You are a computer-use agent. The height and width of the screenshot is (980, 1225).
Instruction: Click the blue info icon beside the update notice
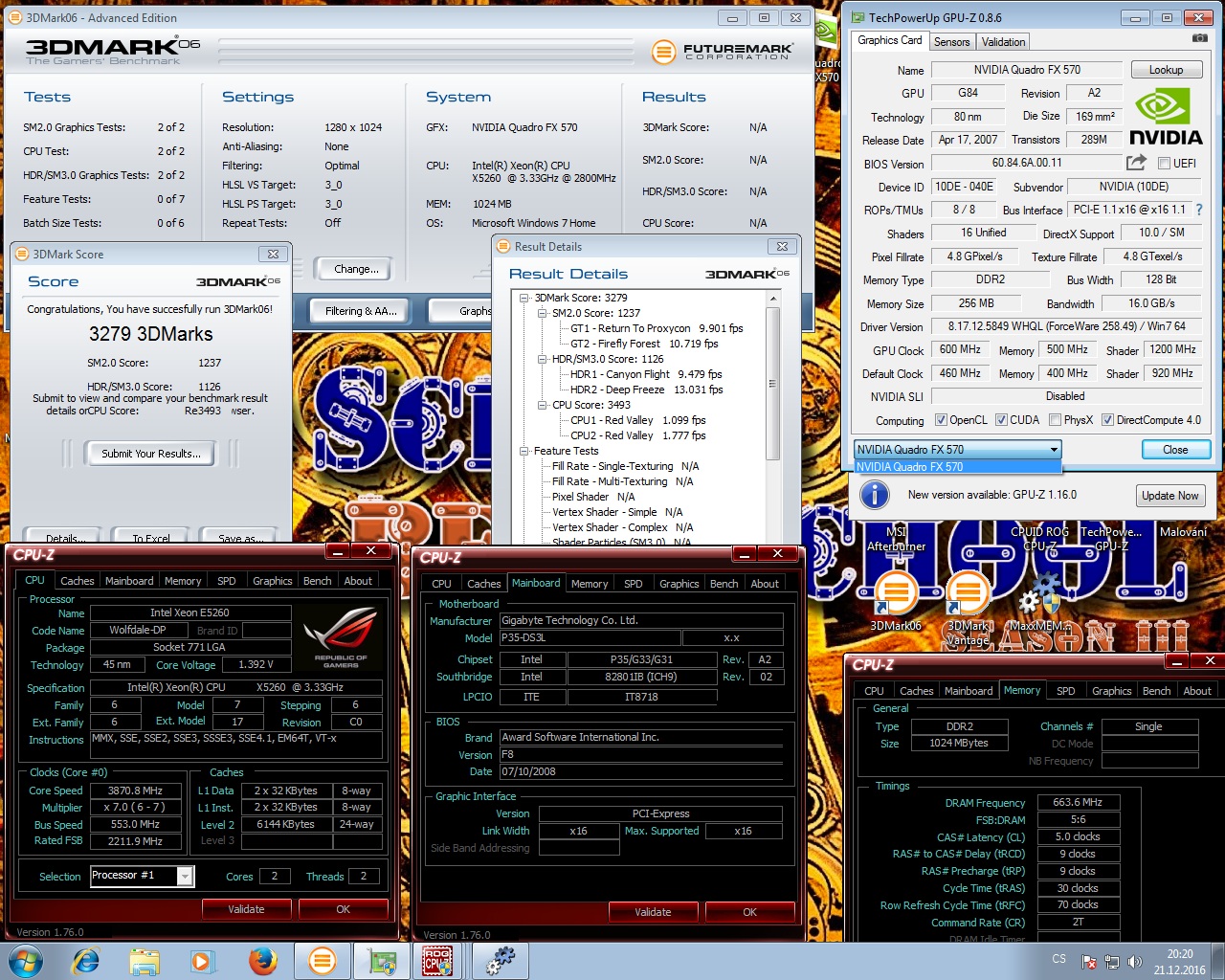click(875, 495)
